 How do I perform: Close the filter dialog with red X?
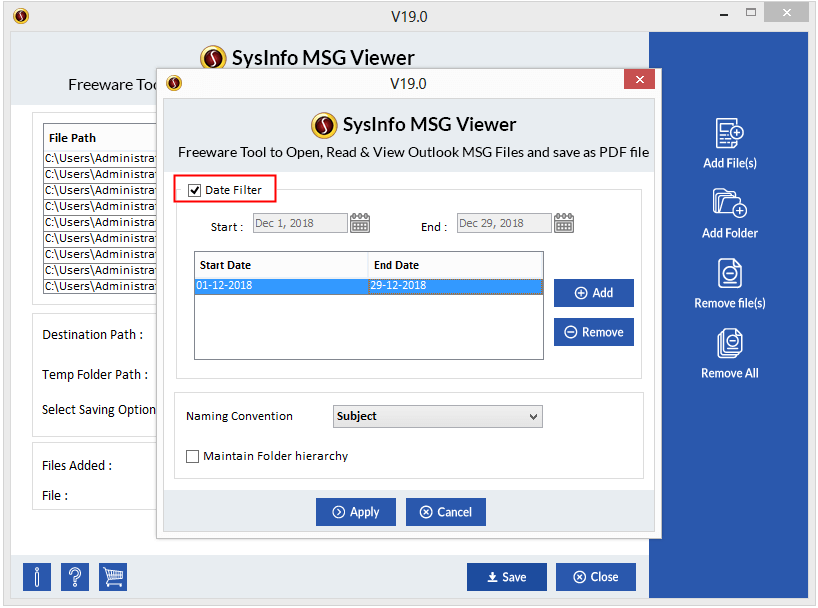[x=640, y=79]
